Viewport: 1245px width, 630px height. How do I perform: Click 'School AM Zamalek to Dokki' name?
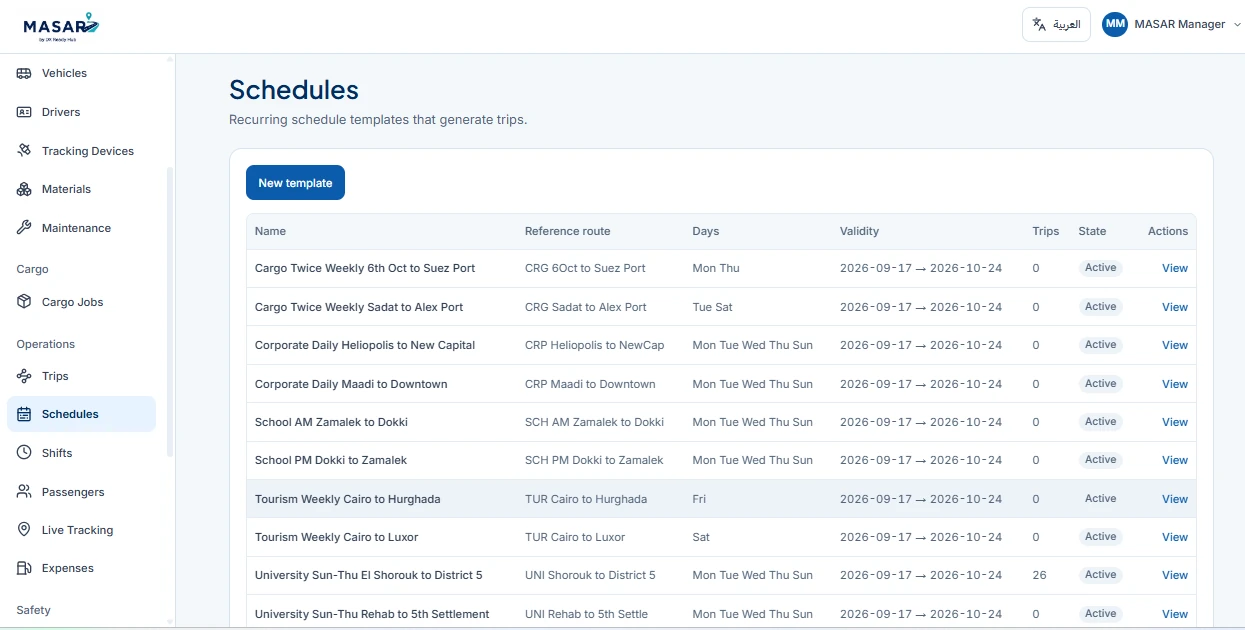[331, 422]
